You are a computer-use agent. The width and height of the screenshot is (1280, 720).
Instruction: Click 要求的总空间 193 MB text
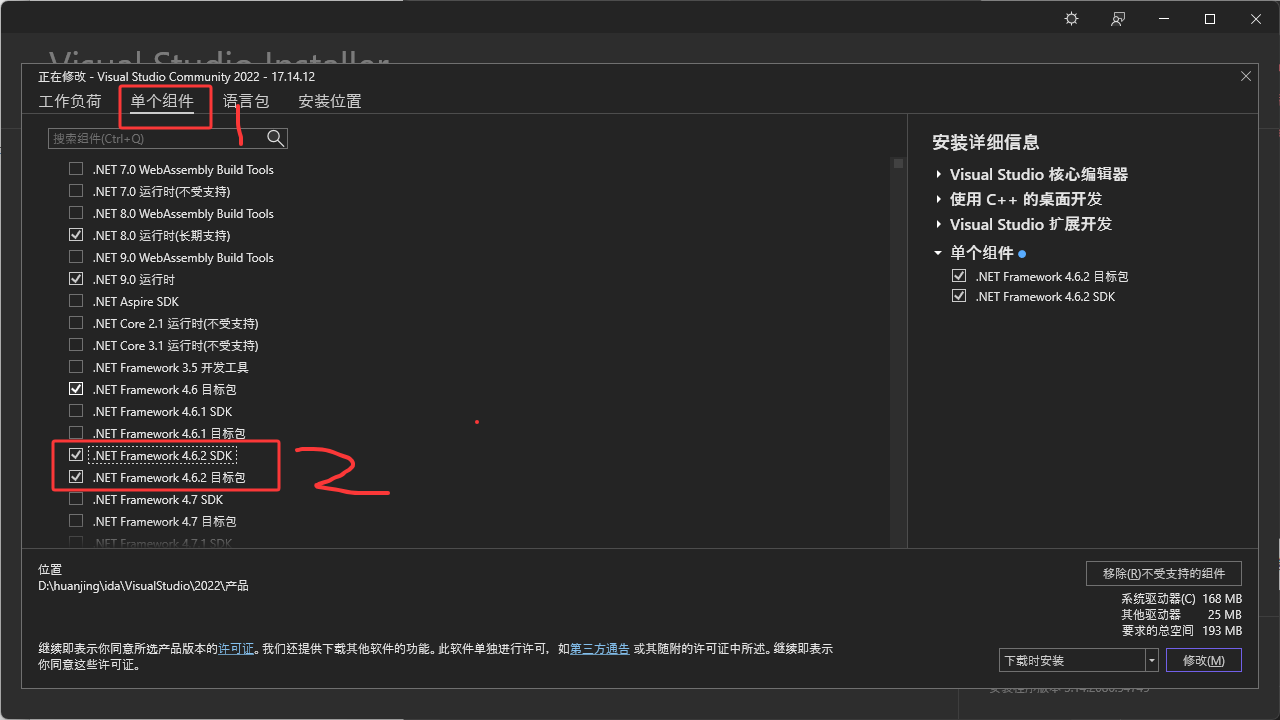point(1181,630)
